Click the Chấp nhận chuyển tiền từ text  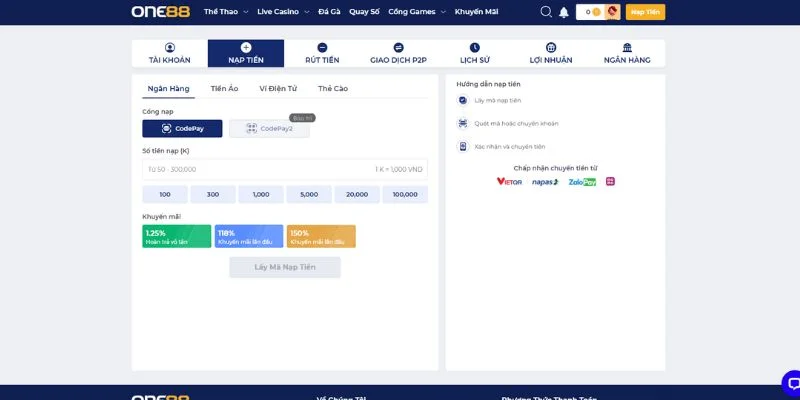555,168
